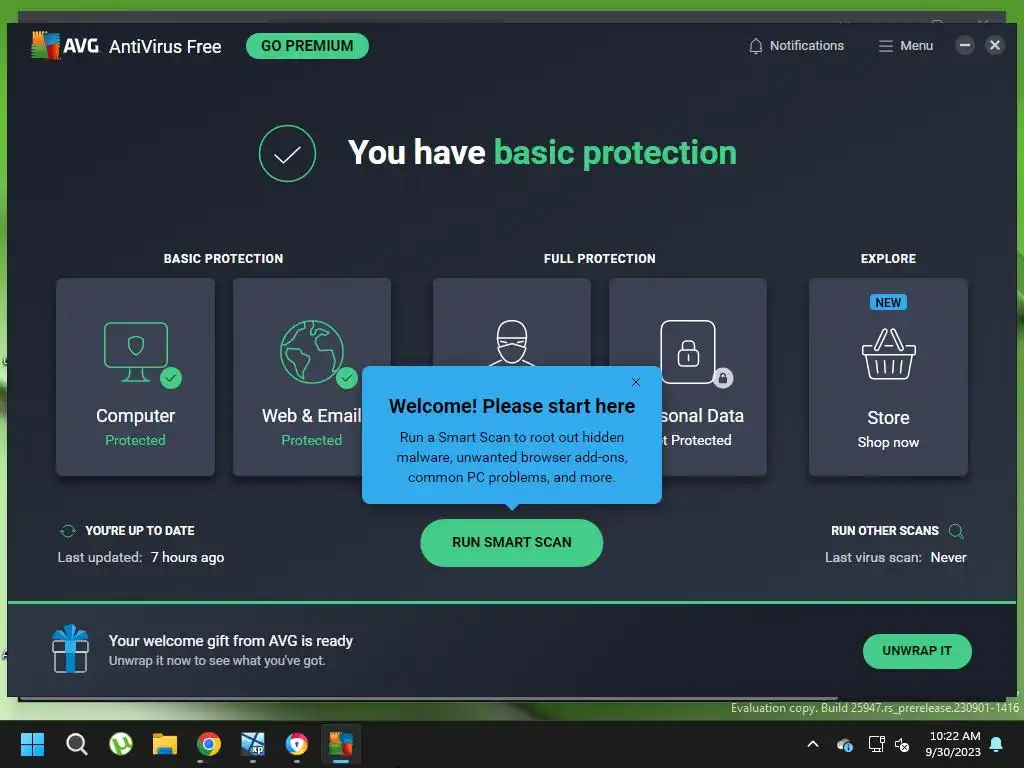Open the clock and date flyout
Image resolution: width=1024 pixels, height=768 pixels.
click(953, 744)
